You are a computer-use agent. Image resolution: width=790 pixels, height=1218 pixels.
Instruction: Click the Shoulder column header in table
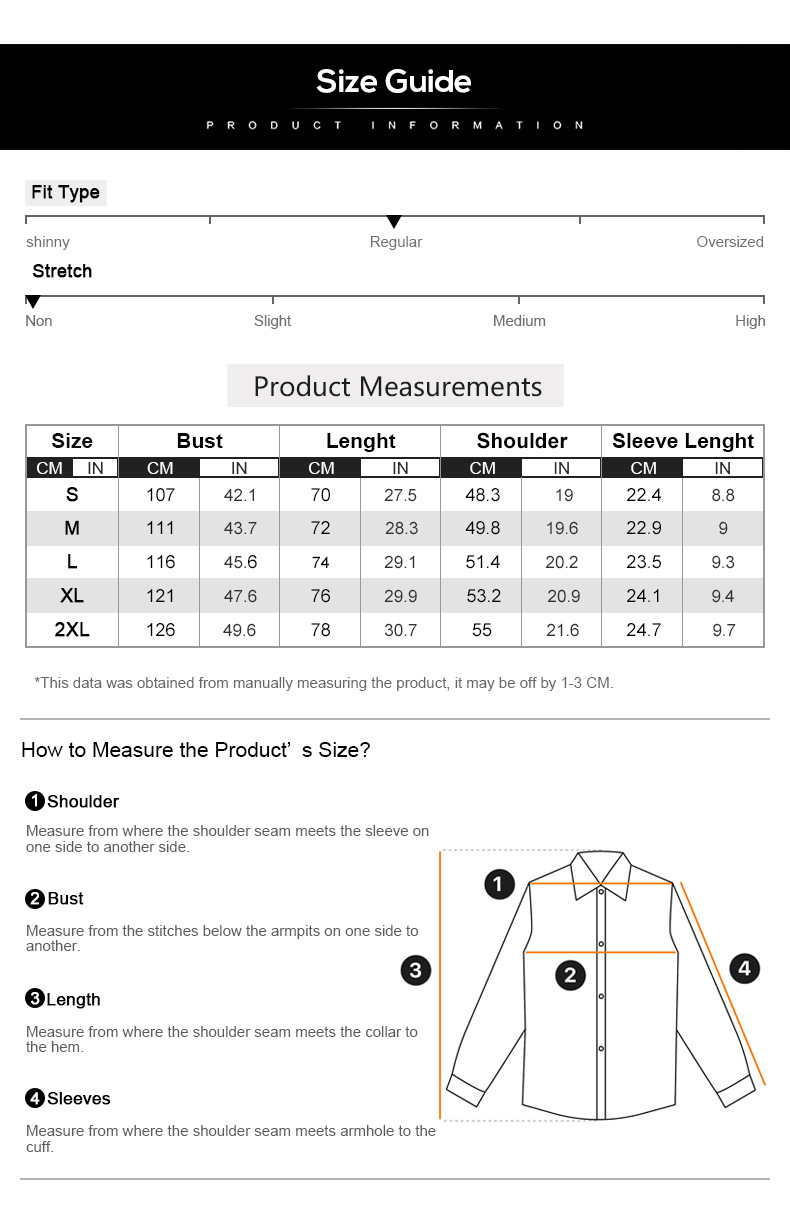pyautogui.click(x=521, y=441)
